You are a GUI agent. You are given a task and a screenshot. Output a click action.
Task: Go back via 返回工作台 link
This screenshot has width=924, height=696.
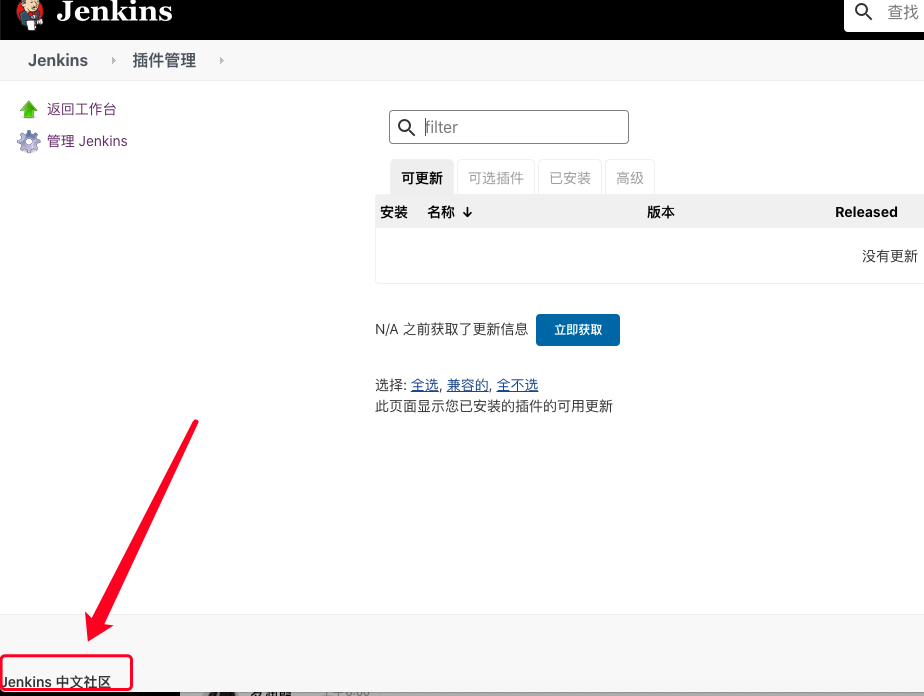[81, 109]
